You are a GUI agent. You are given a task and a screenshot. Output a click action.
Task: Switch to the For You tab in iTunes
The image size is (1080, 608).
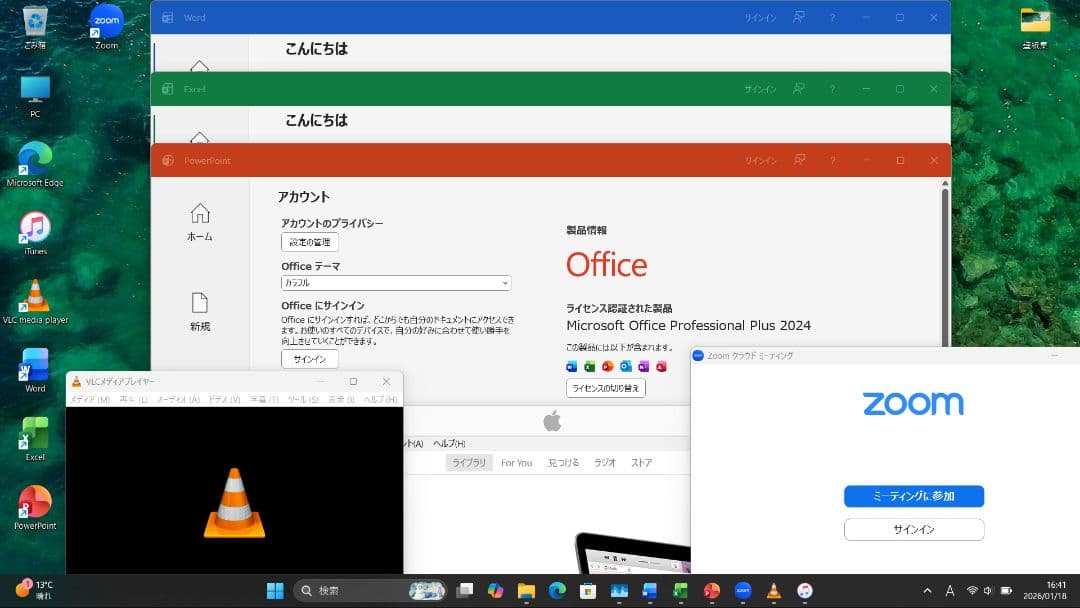[516, 462]
